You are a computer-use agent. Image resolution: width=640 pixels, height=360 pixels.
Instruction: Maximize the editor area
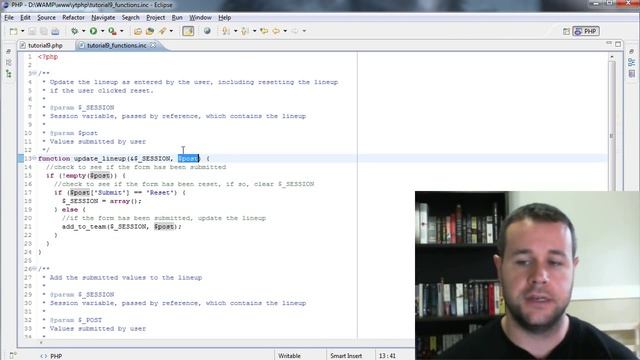pos(618,44)
